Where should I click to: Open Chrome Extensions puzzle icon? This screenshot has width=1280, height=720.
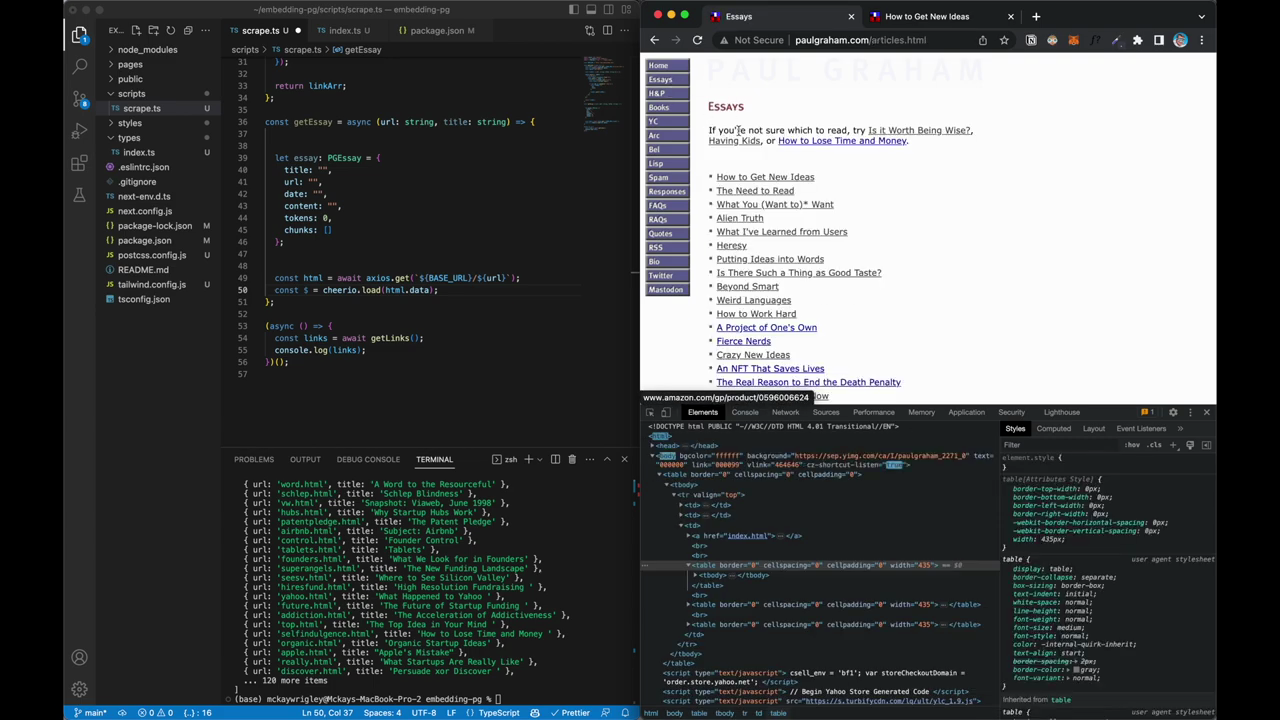coord(1137,40)
